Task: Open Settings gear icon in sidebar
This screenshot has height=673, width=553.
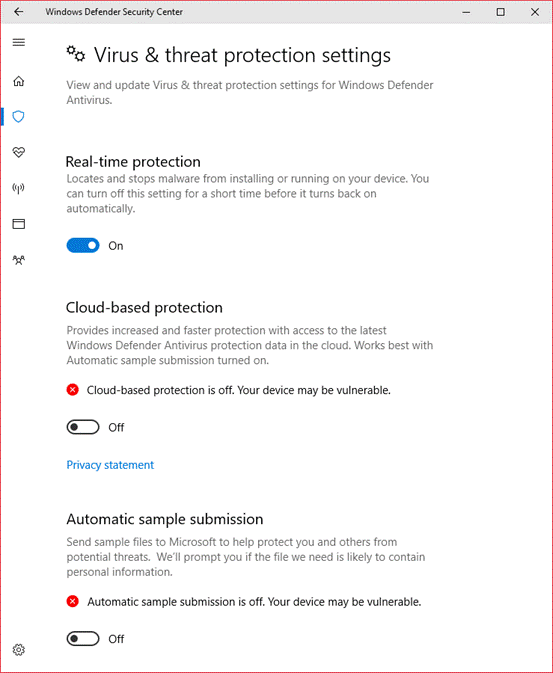Action: (18, 649)
